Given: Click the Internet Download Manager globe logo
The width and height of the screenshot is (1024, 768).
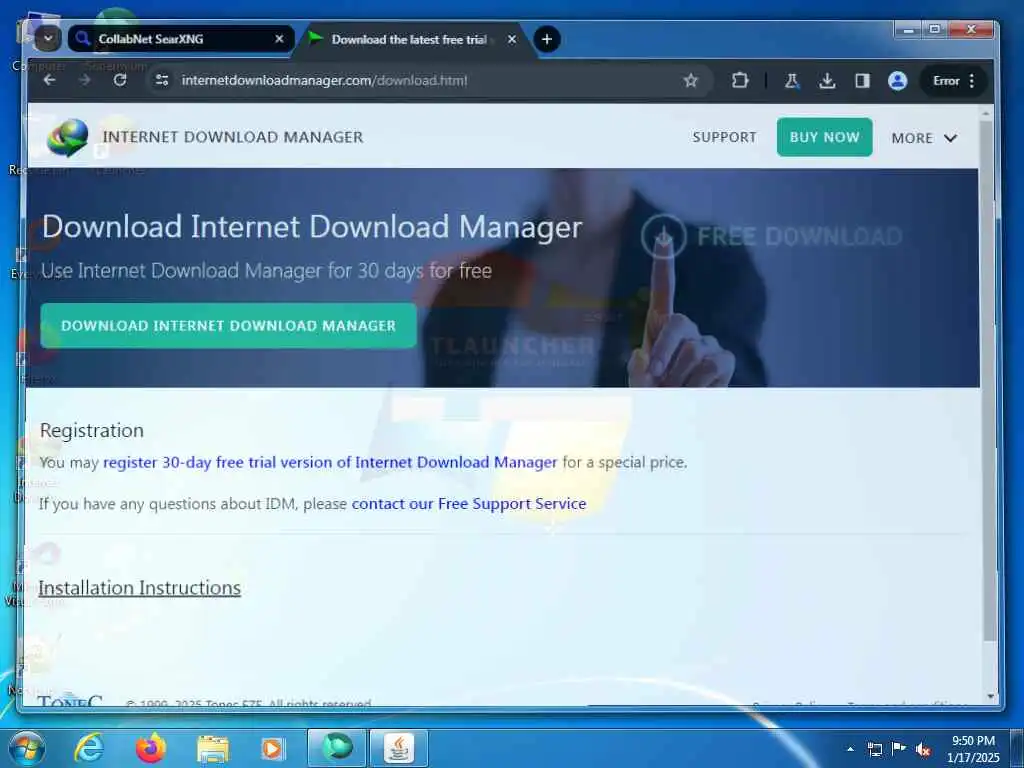Looking at the screenshot, I should click(67, 137).
